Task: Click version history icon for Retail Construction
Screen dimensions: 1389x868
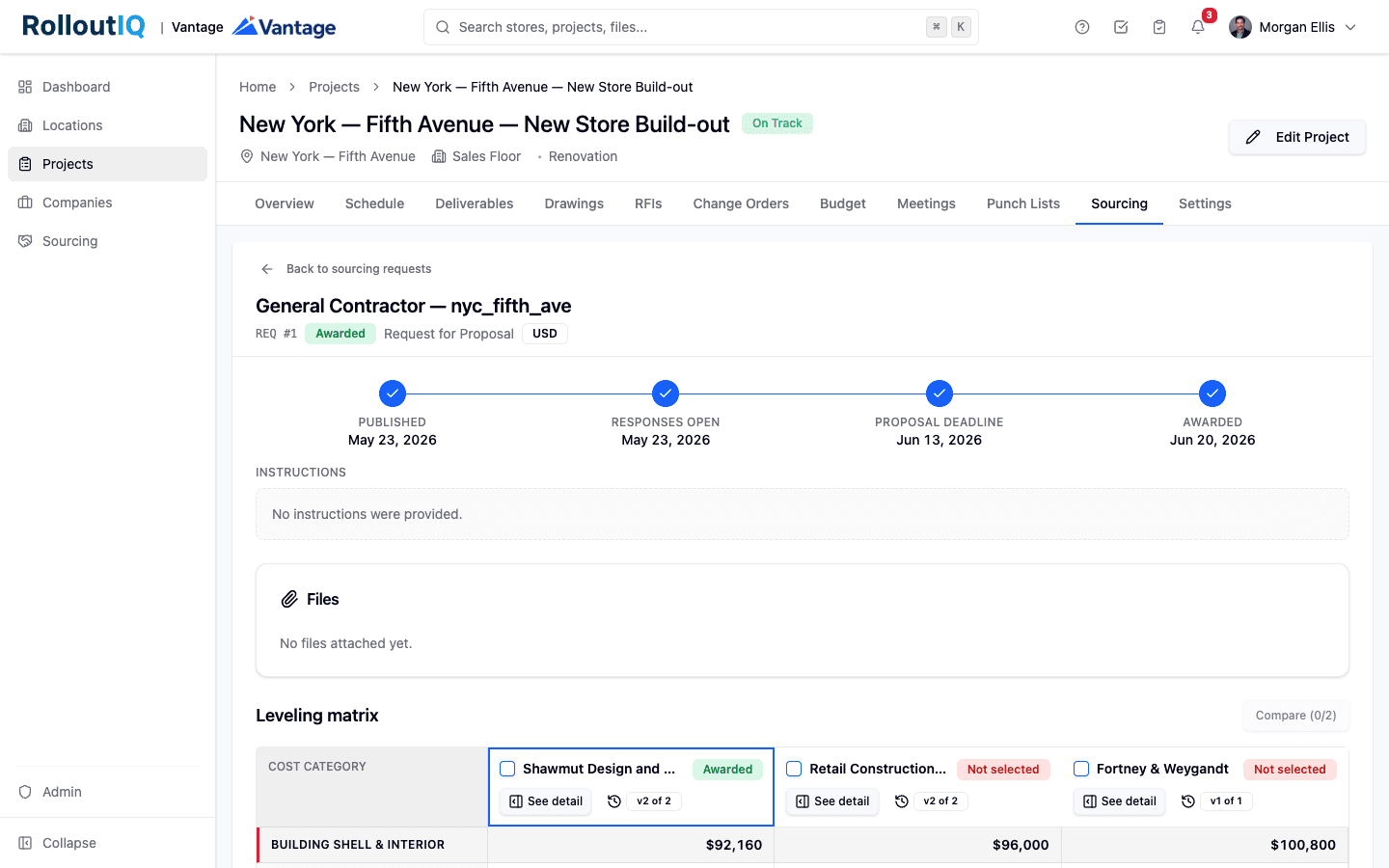Action: pos(902,801)
